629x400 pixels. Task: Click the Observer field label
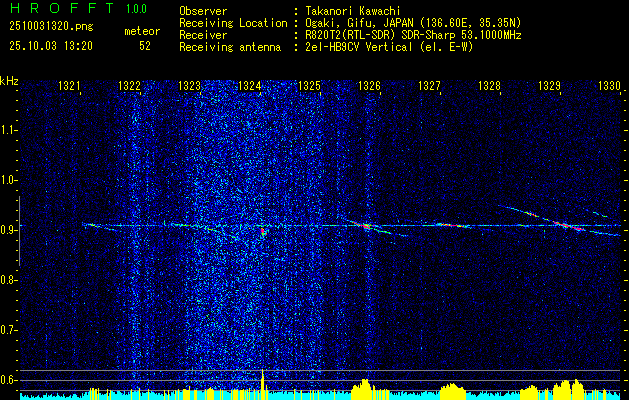[203, 11]
